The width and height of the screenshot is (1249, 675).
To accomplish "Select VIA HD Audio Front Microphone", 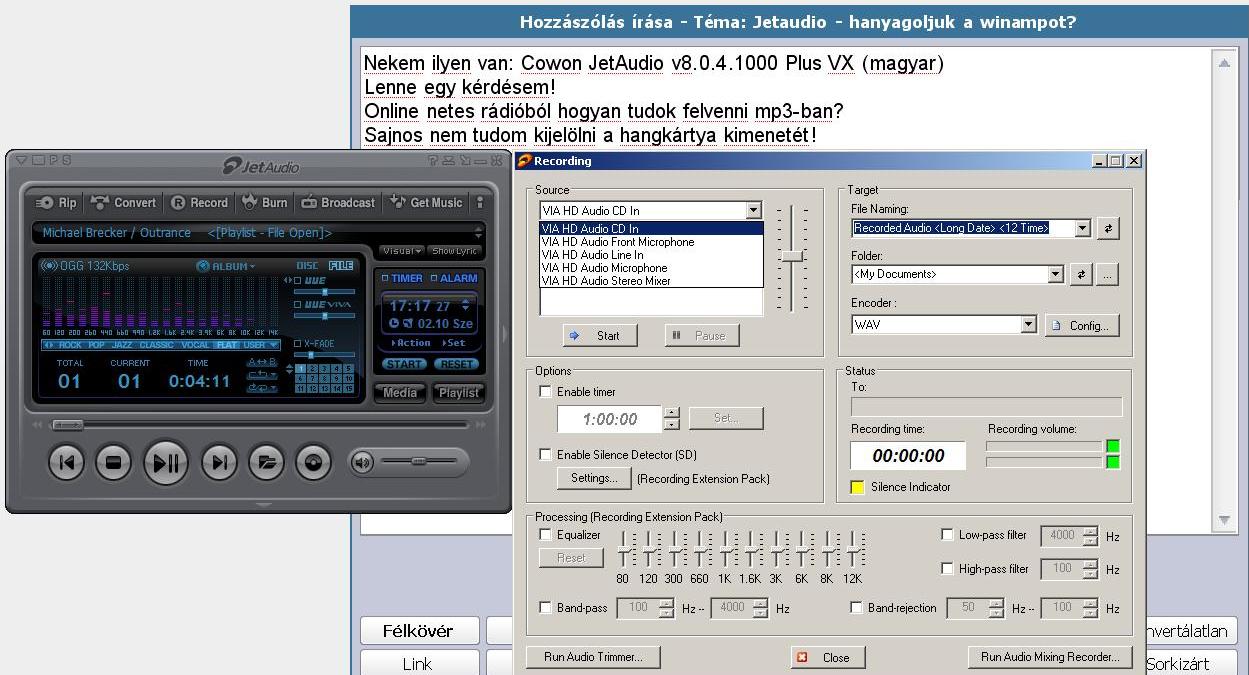I will tap(651, 242).
